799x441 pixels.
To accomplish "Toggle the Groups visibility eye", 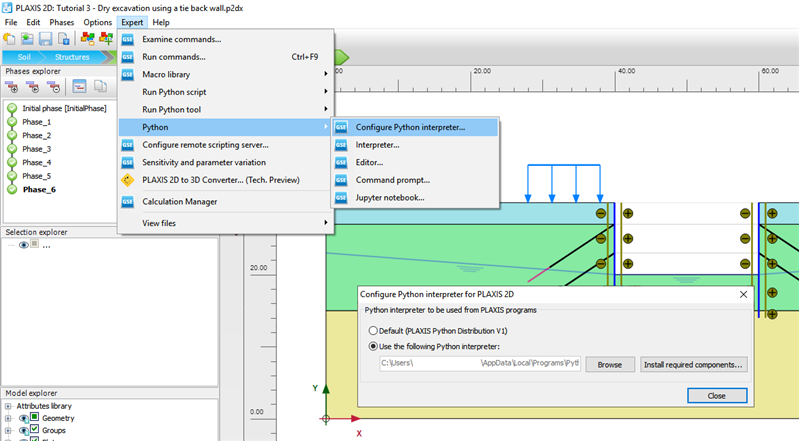I will [23, 430].
